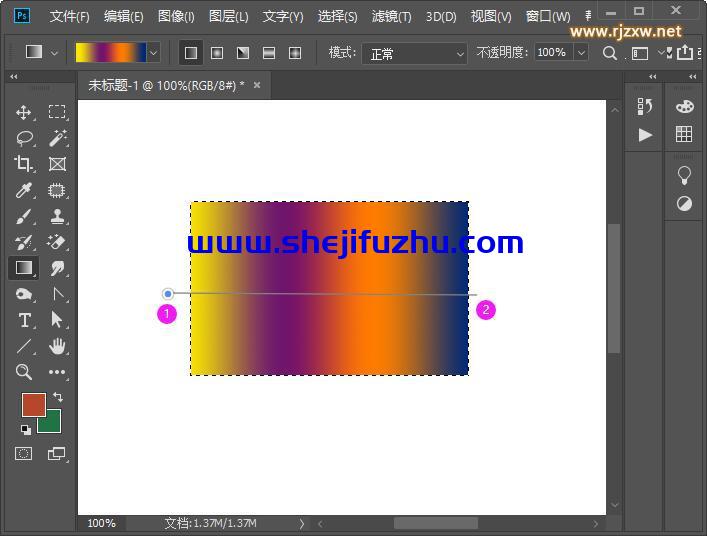Change the screen mode
Image resolution: width=707 pixels, height=536 pixels.
[57, 454]
